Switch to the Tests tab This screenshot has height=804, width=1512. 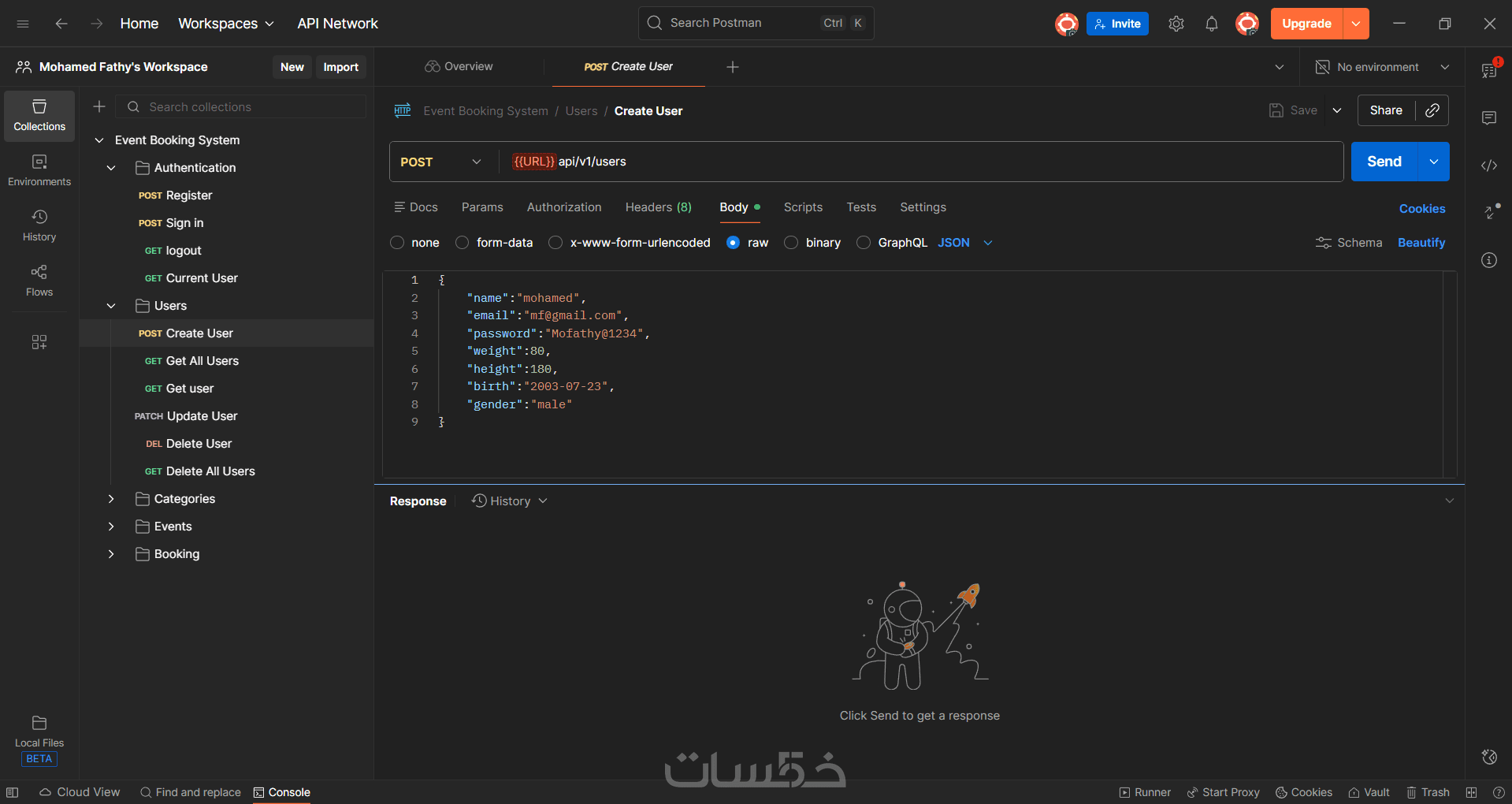coord(861,207)
